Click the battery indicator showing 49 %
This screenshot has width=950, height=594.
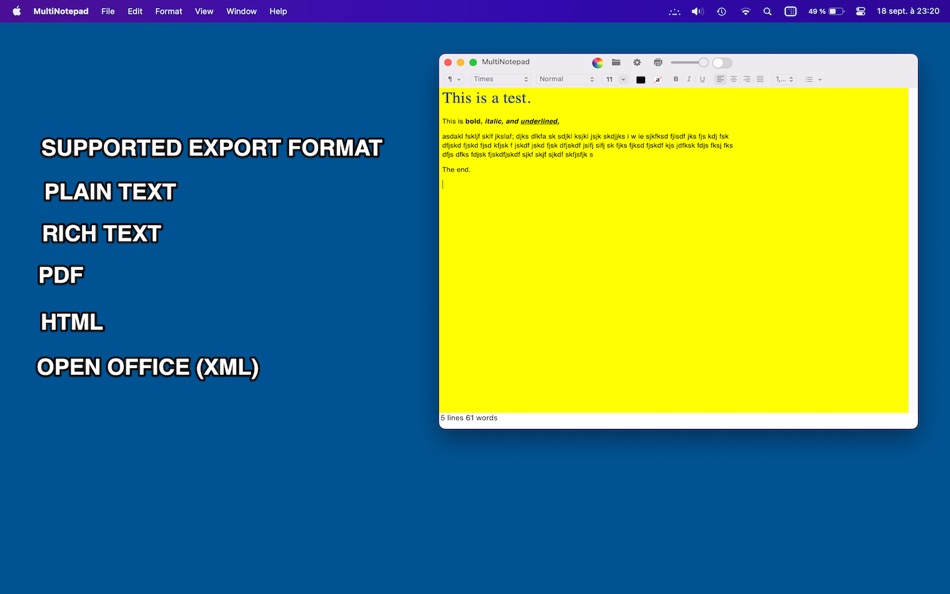pos(826,11)
